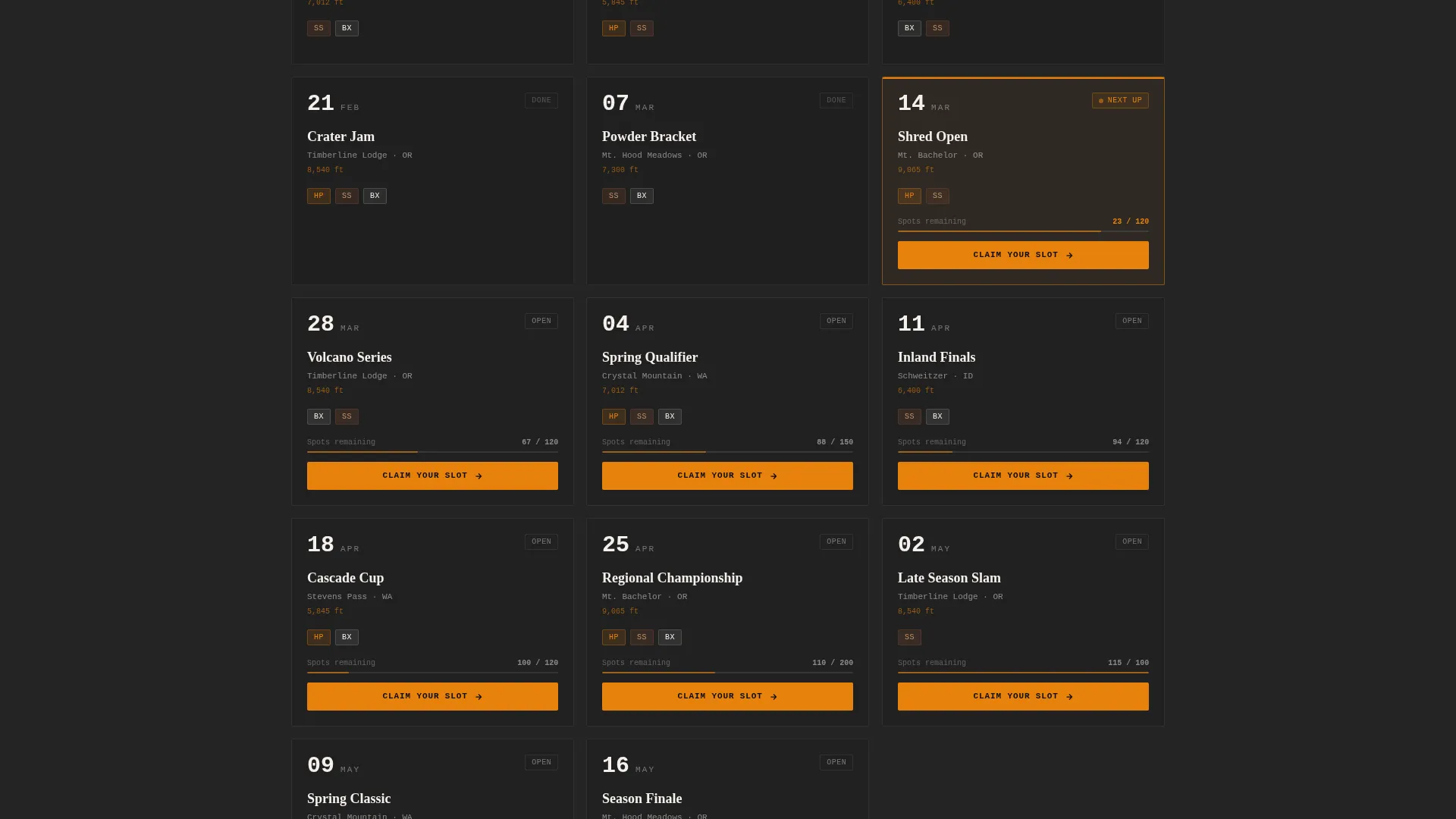Open the Season Finale event title
Image resolution: width=1456 pixels, height=819 pixels.
[x=642, y=799]
